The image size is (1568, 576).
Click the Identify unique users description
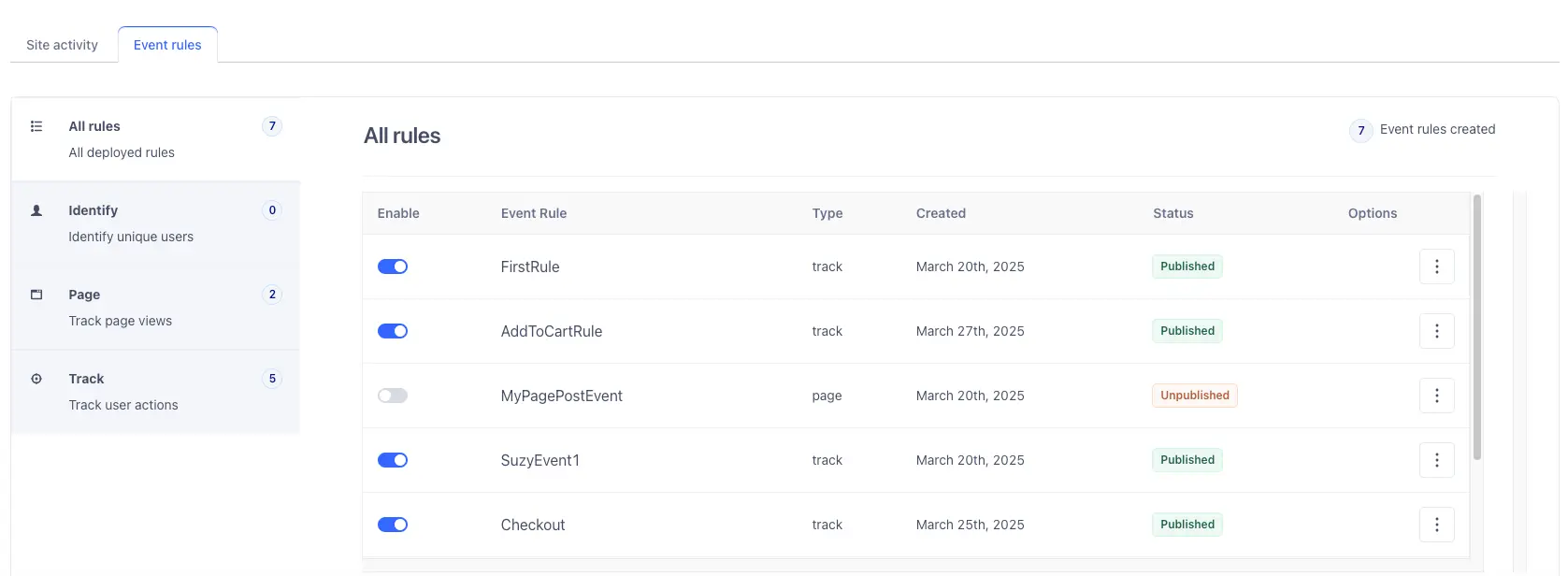coord(131,237)
